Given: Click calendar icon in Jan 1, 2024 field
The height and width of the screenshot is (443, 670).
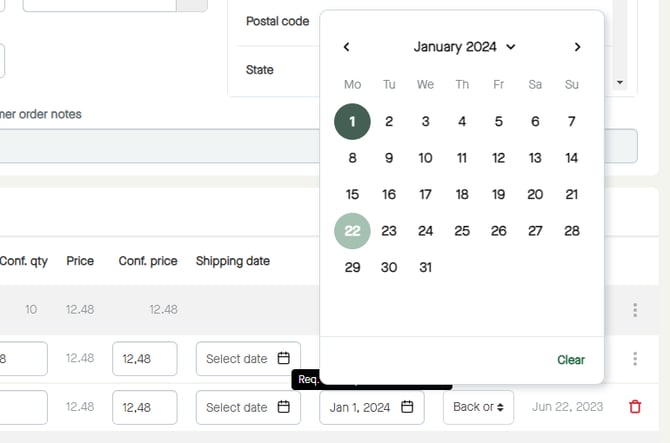Looking at the screenshot, I should [407, 407].
